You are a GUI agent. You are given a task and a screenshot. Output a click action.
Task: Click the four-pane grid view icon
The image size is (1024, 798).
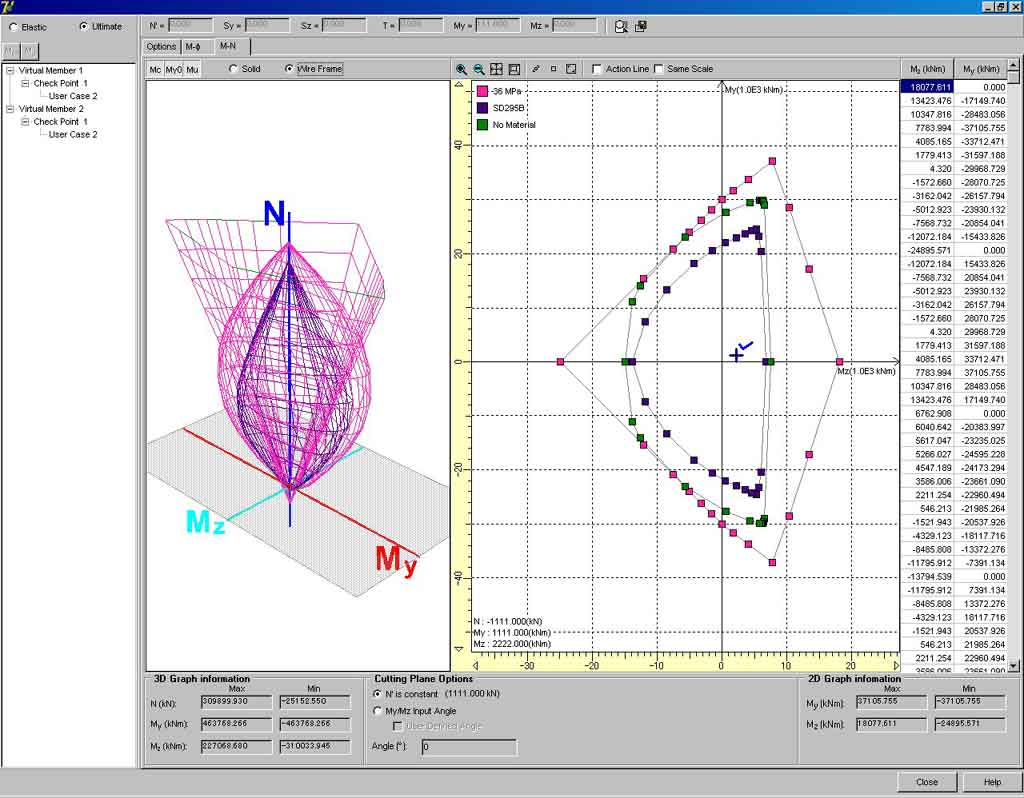click(x=496, y=69)
